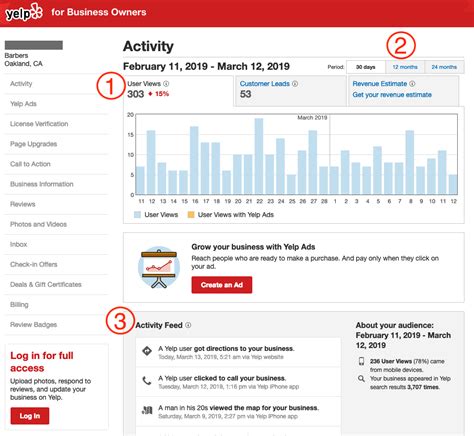The height and width of the screenshot is (436, 474).
Task: Click Get your revenue estimate link
Action: [x=392, y=95]
